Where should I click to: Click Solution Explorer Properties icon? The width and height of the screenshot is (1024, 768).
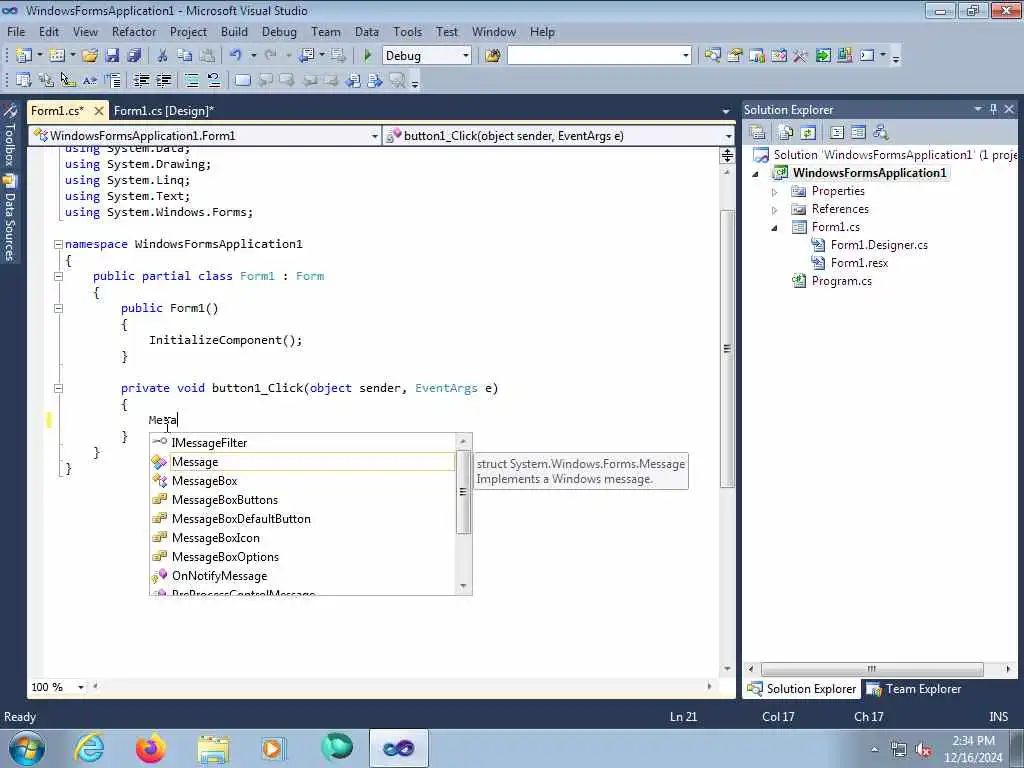click(758, 133)
